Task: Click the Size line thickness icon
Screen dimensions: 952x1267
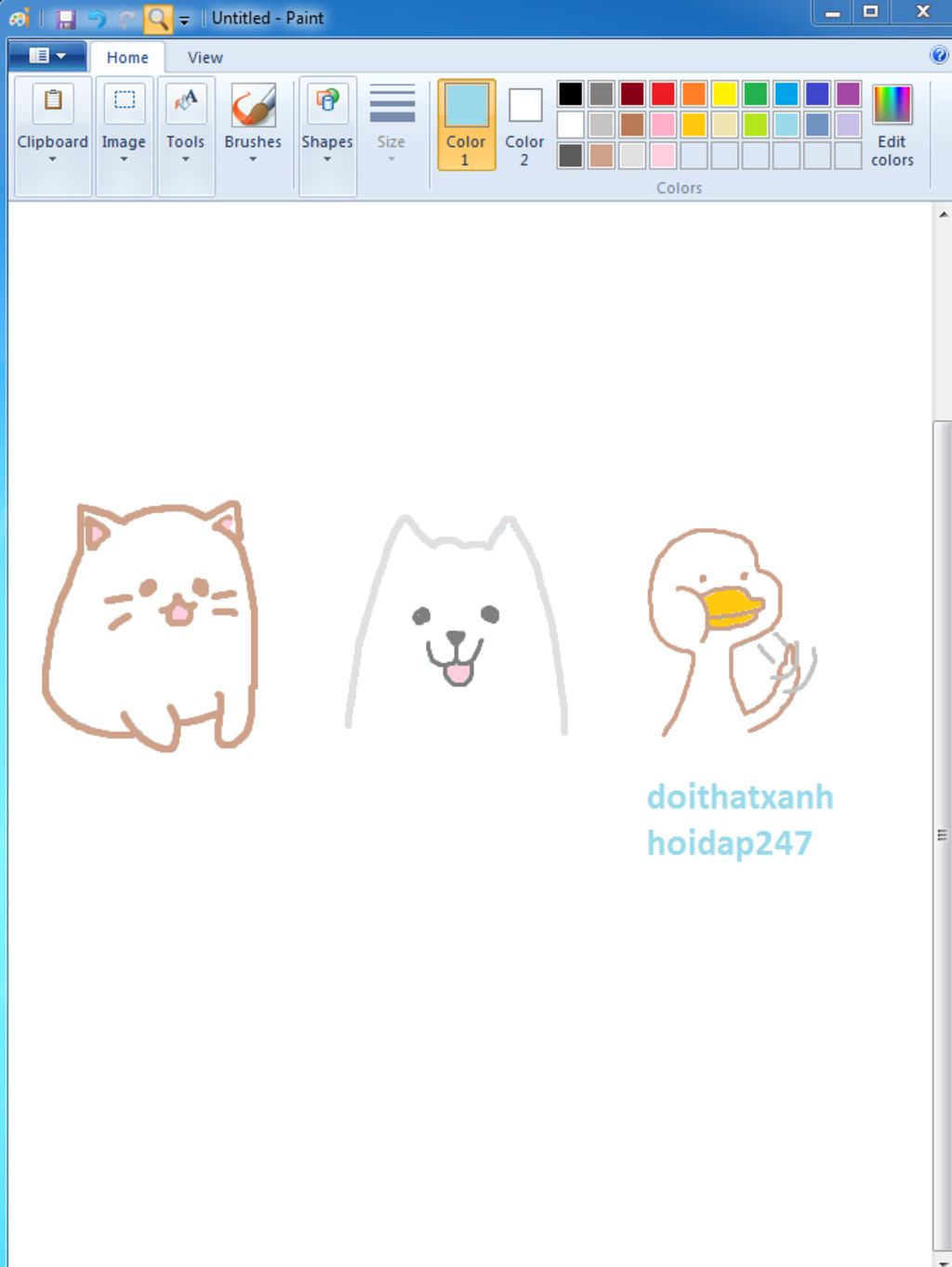Action: coord(392,103)
